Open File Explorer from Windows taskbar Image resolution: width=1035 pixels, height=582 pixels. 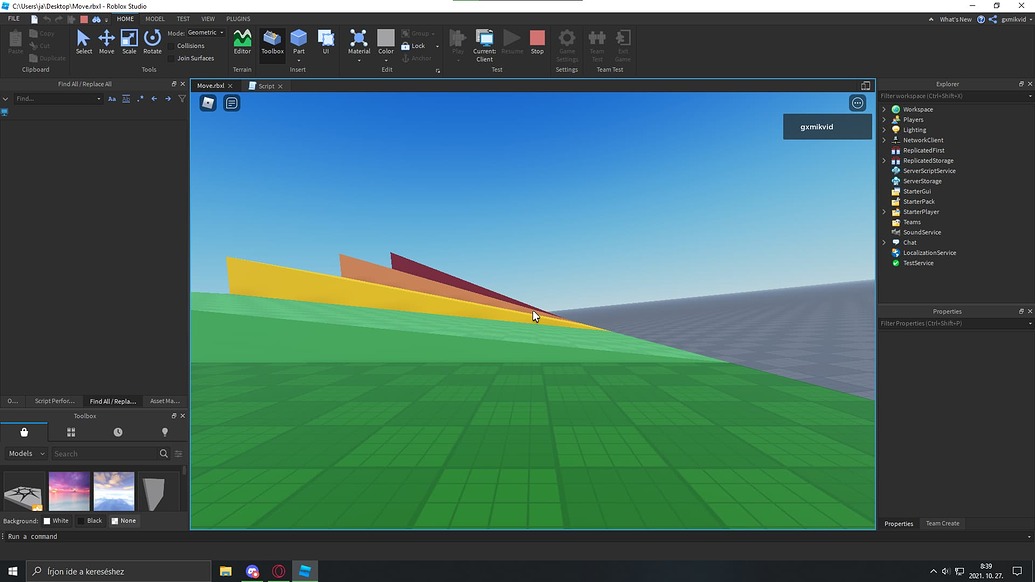[226, 571]
